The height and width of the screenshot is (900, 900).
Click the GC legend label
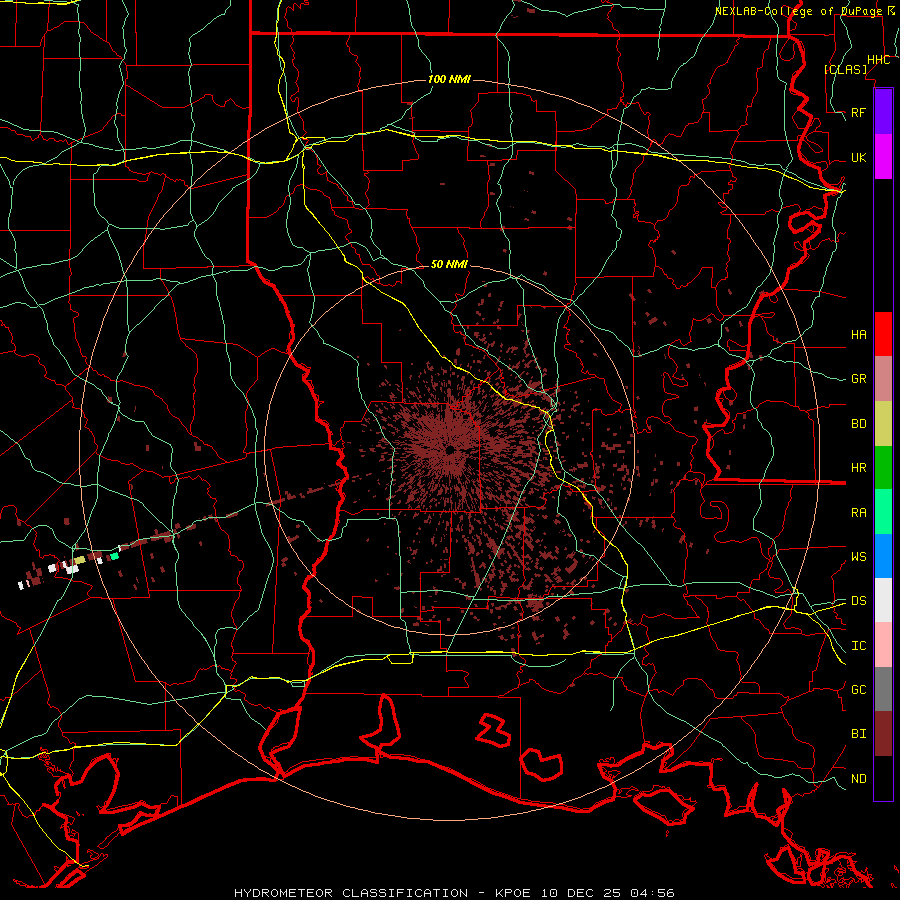859,689
